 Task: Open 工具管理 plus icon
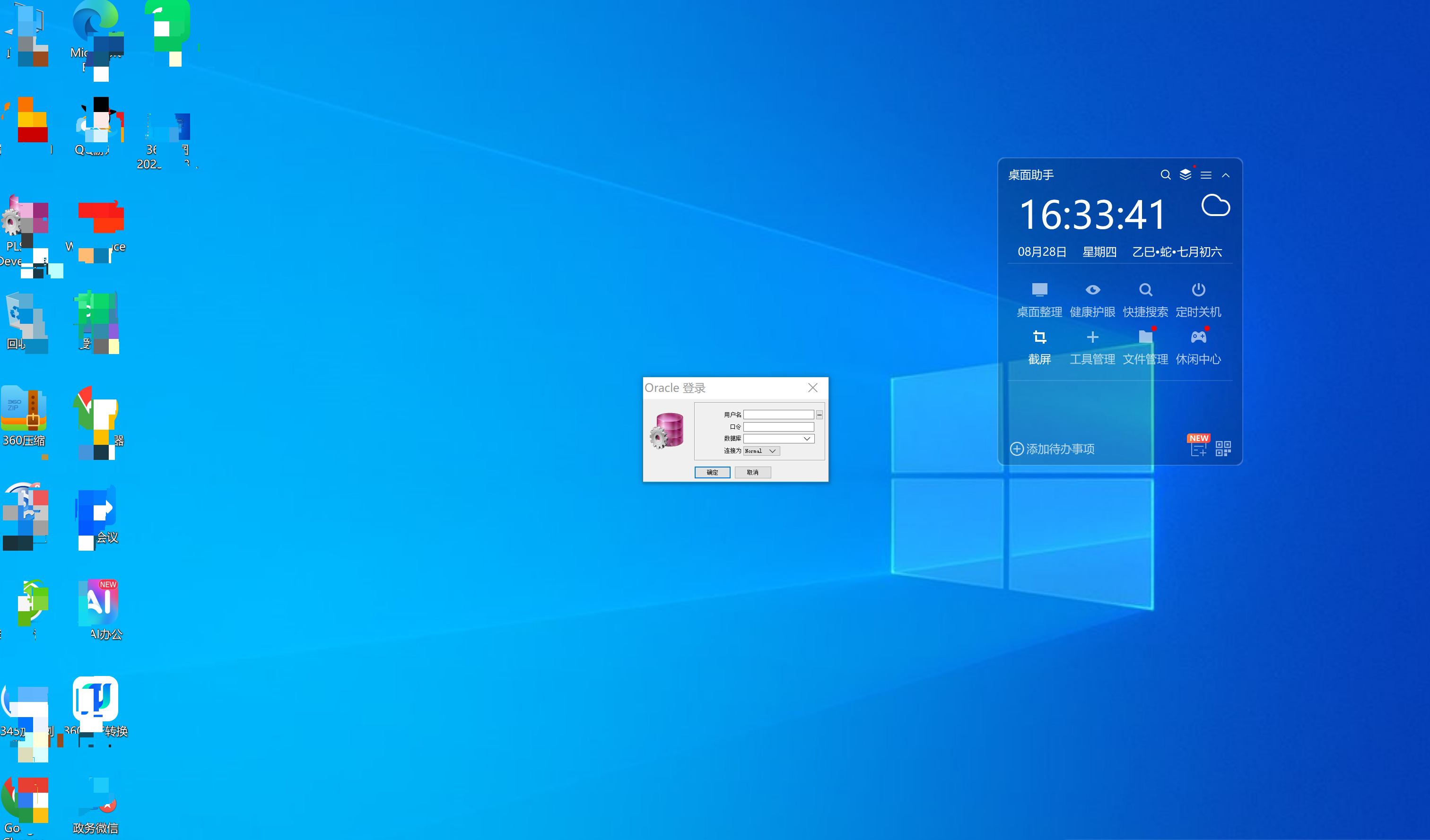pyautogui.click(x=1092, y=347)
